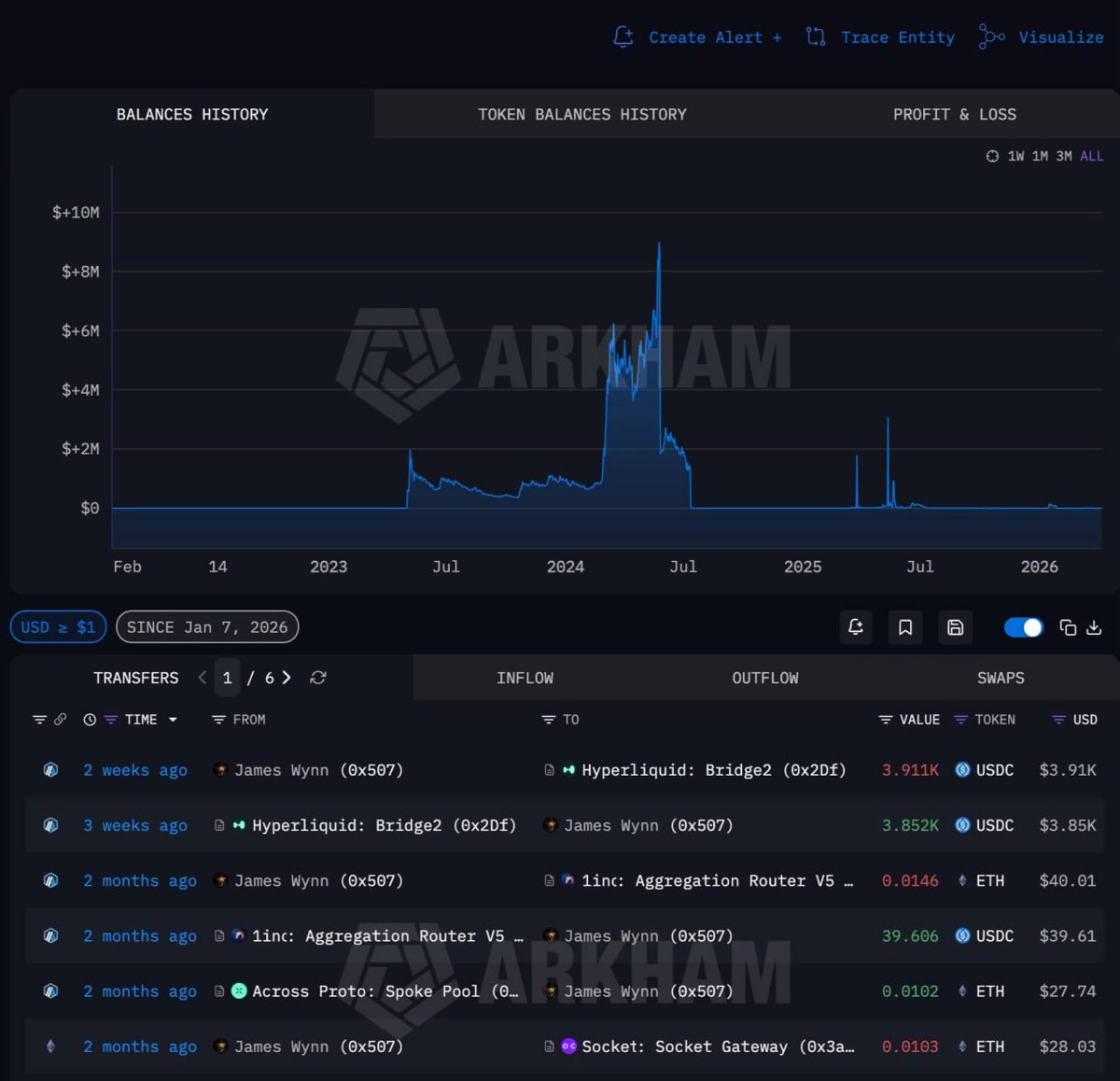Select the Transfers tab
This screenshot has width=1120, height=1081.
[136, 678]
